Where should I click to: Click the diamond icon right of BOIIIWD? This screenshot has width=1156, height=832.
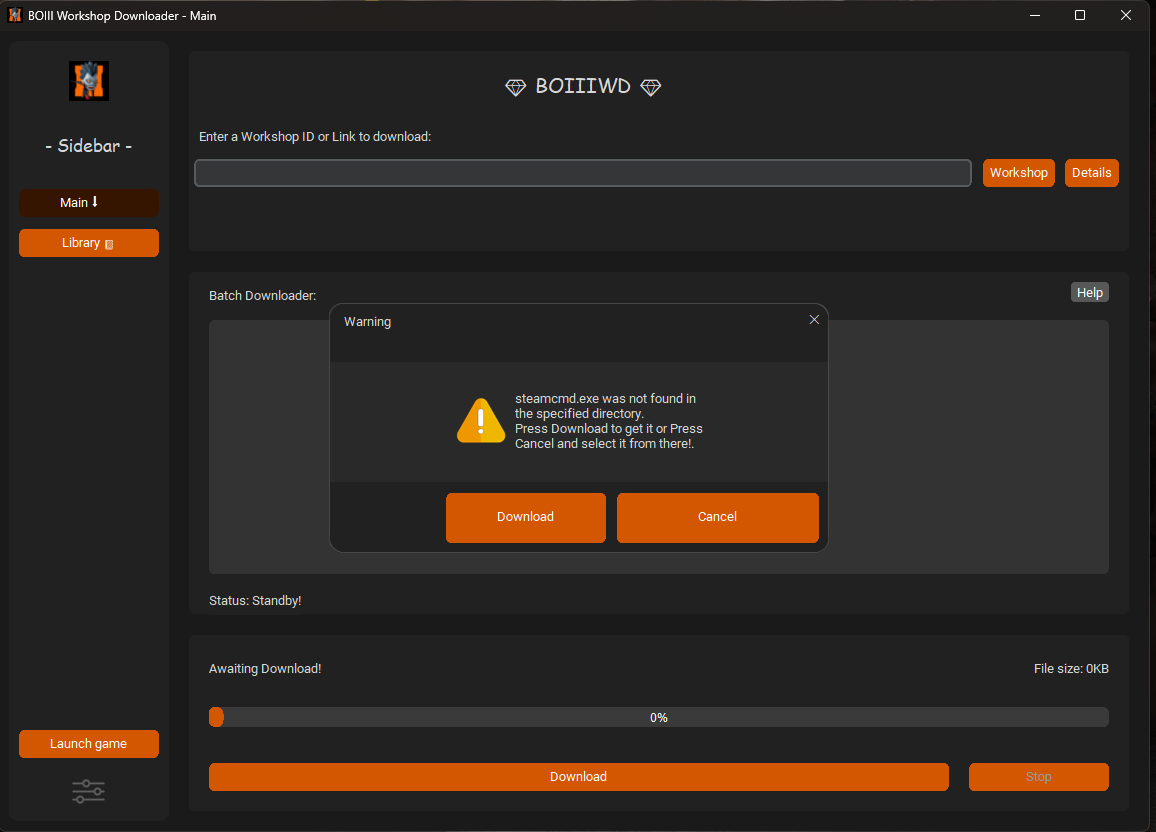coord(650,87)
